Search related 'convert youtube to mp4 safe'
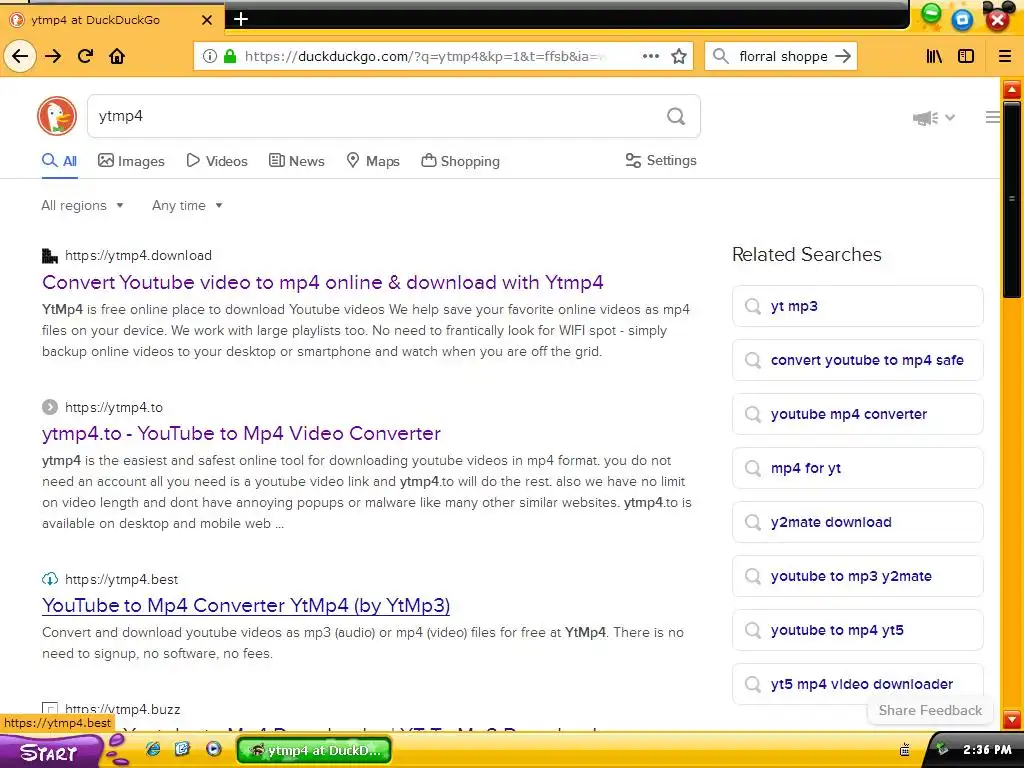The width and height of the screenshot is (1024, 768). [857, 360]
